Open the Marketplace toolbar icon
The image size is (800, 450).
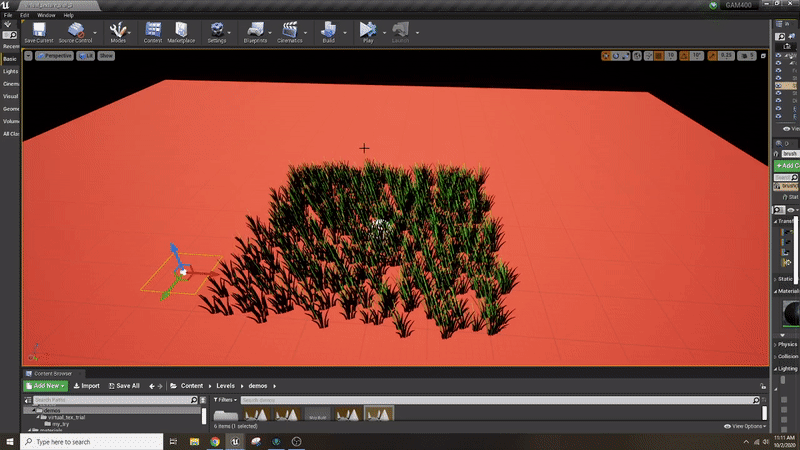coord(181,31)
